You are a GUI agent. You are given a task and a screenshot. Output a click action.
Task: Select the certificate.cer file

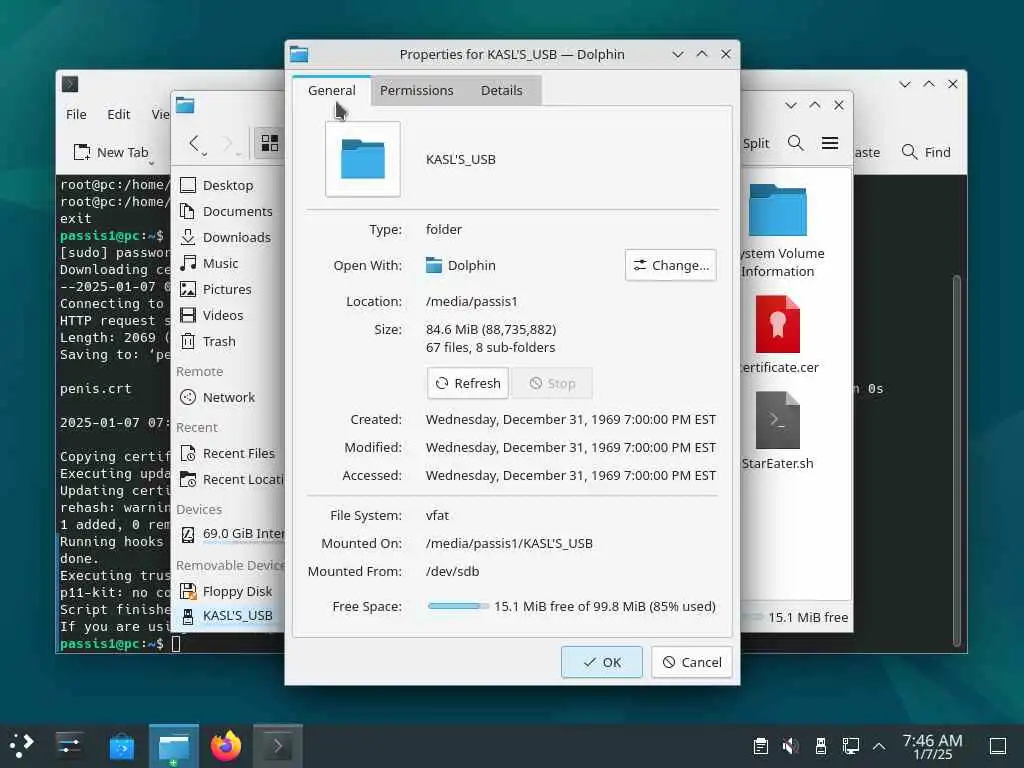778,334
